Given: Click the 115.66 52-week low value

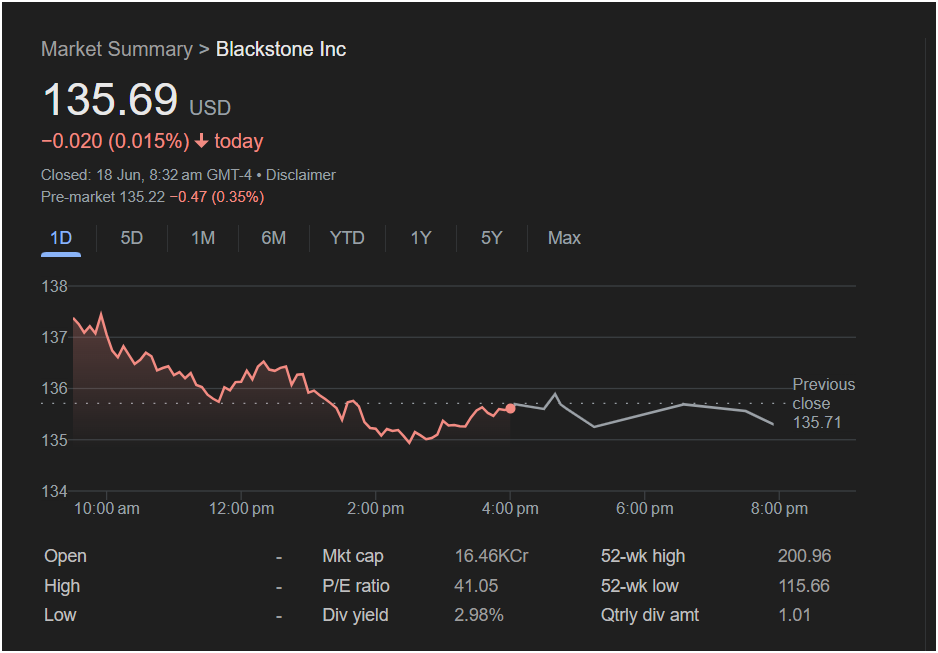Looking at the screenshot, I should (804, 586).
